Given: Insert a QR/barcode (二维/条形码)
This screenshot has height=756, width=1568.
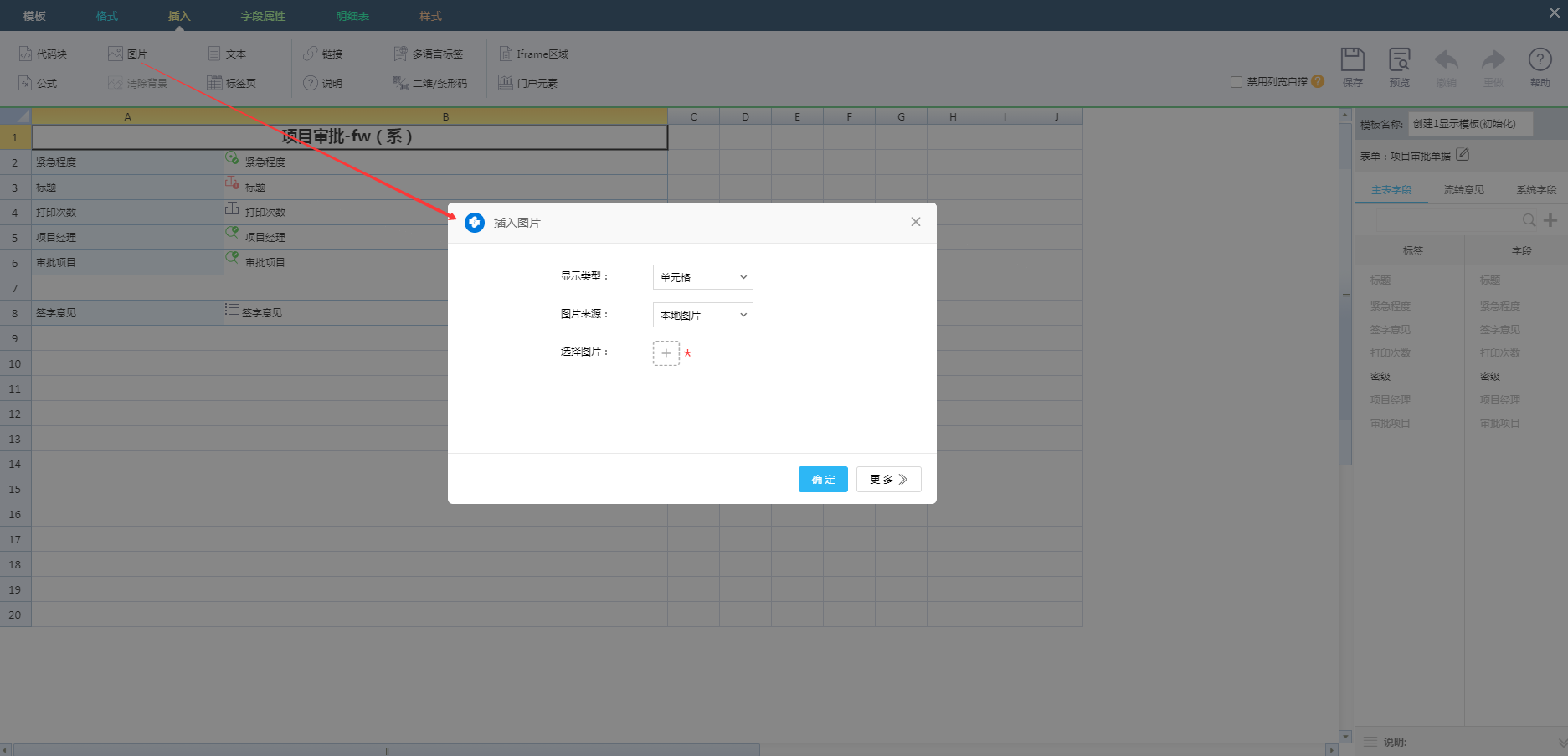Looking at the screenshot, I should pyautogui.click(x=430, y=84).
